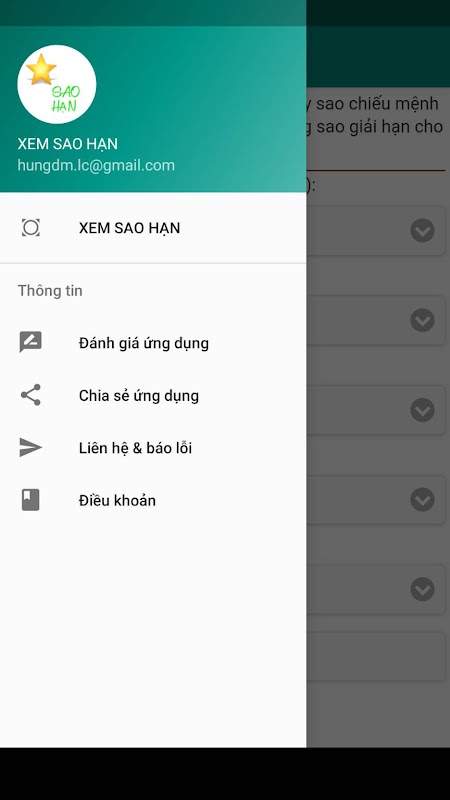The height and width of the screenshot is (800, 450).
Task: Select Đánh giá ứng dụng from drawer
Action: 153,343
